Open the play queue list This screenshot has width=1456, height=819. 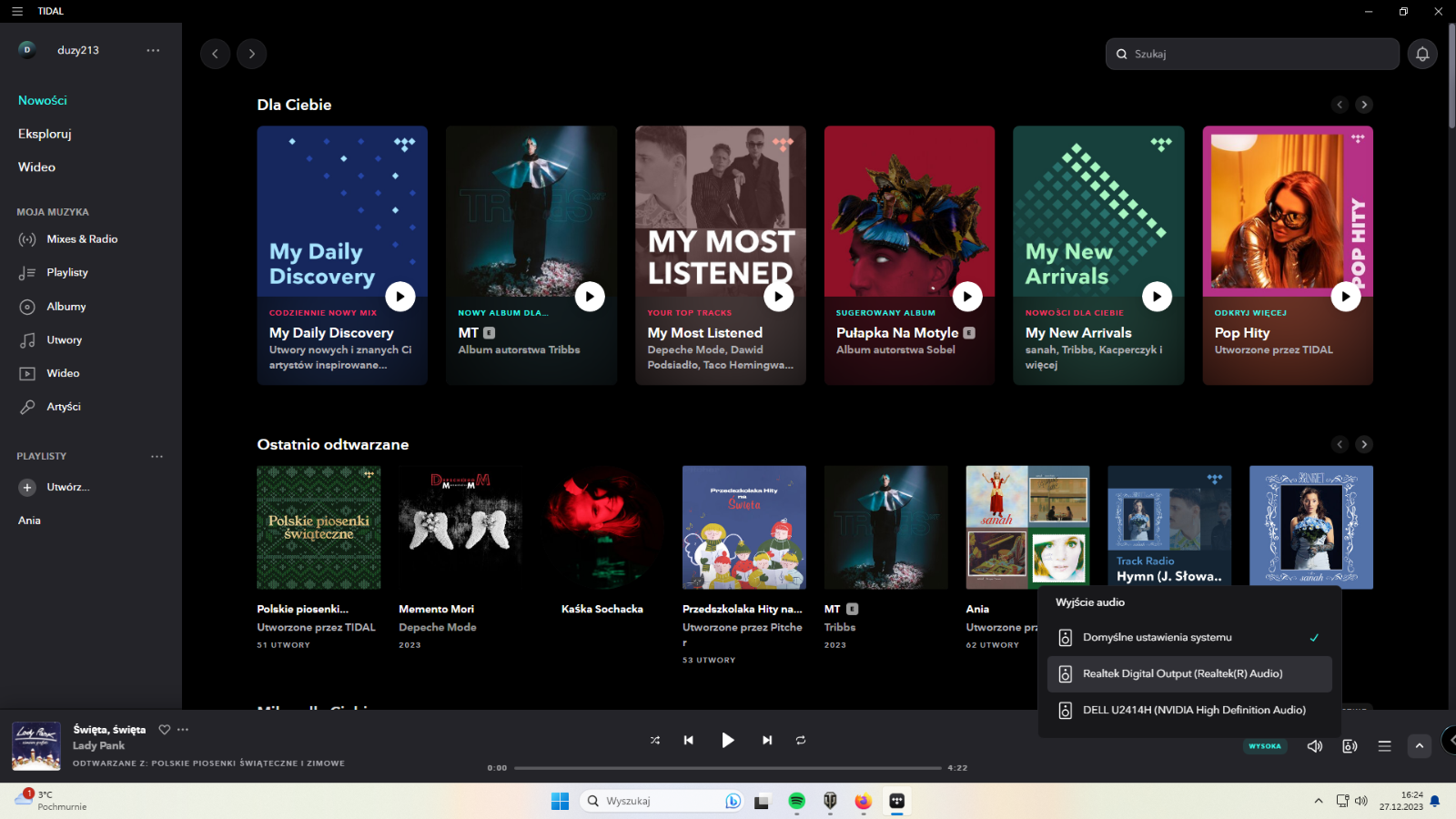click(1384, 746)
